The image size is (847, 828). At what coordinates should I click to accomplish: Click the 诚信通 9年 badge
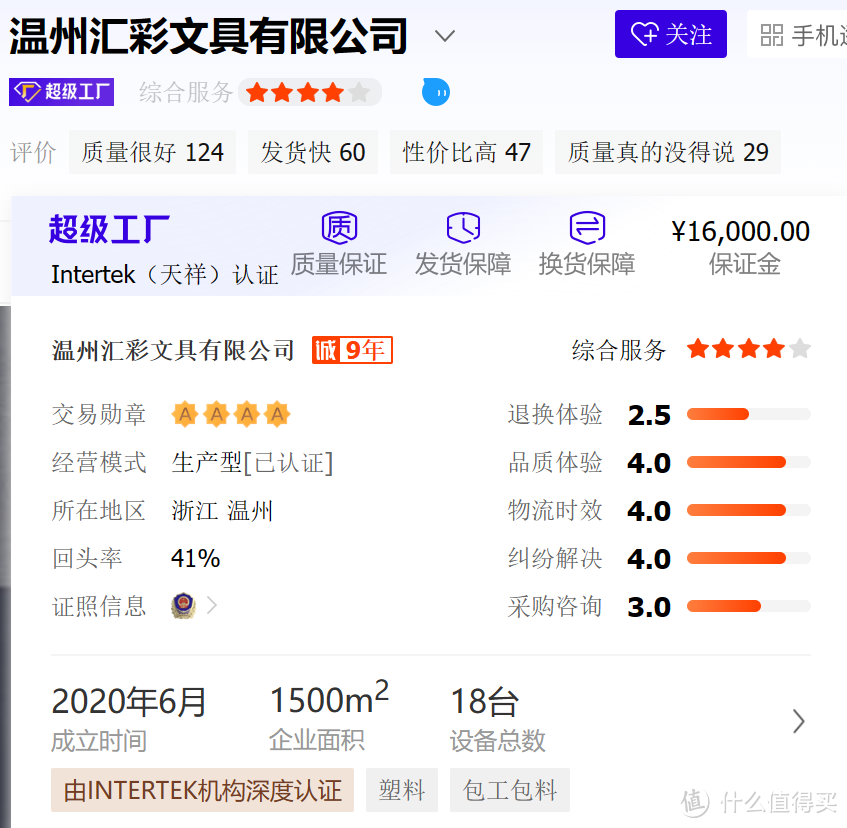(352, 350)
